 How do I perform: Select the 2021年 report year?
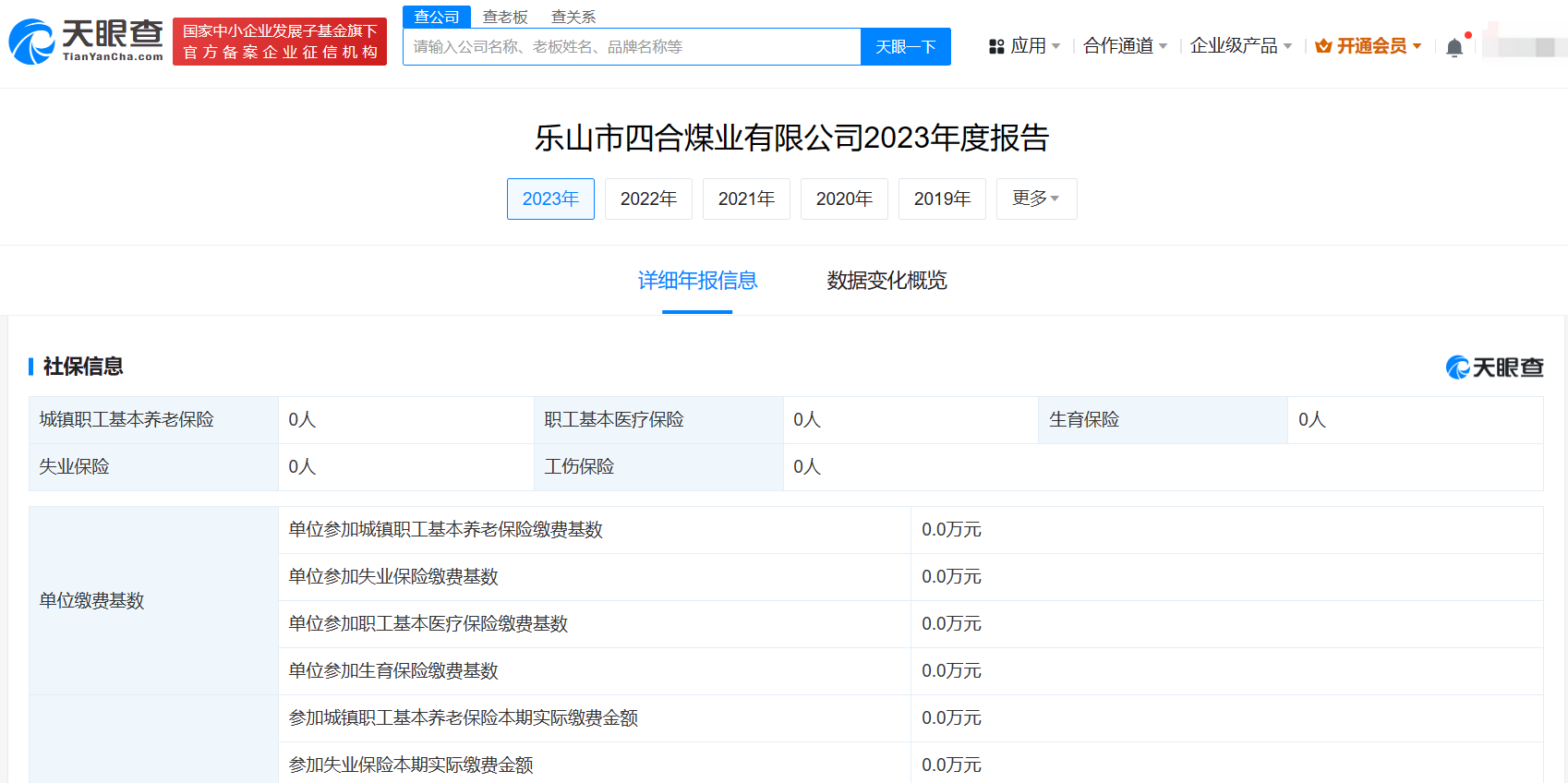tap(746, 199)
